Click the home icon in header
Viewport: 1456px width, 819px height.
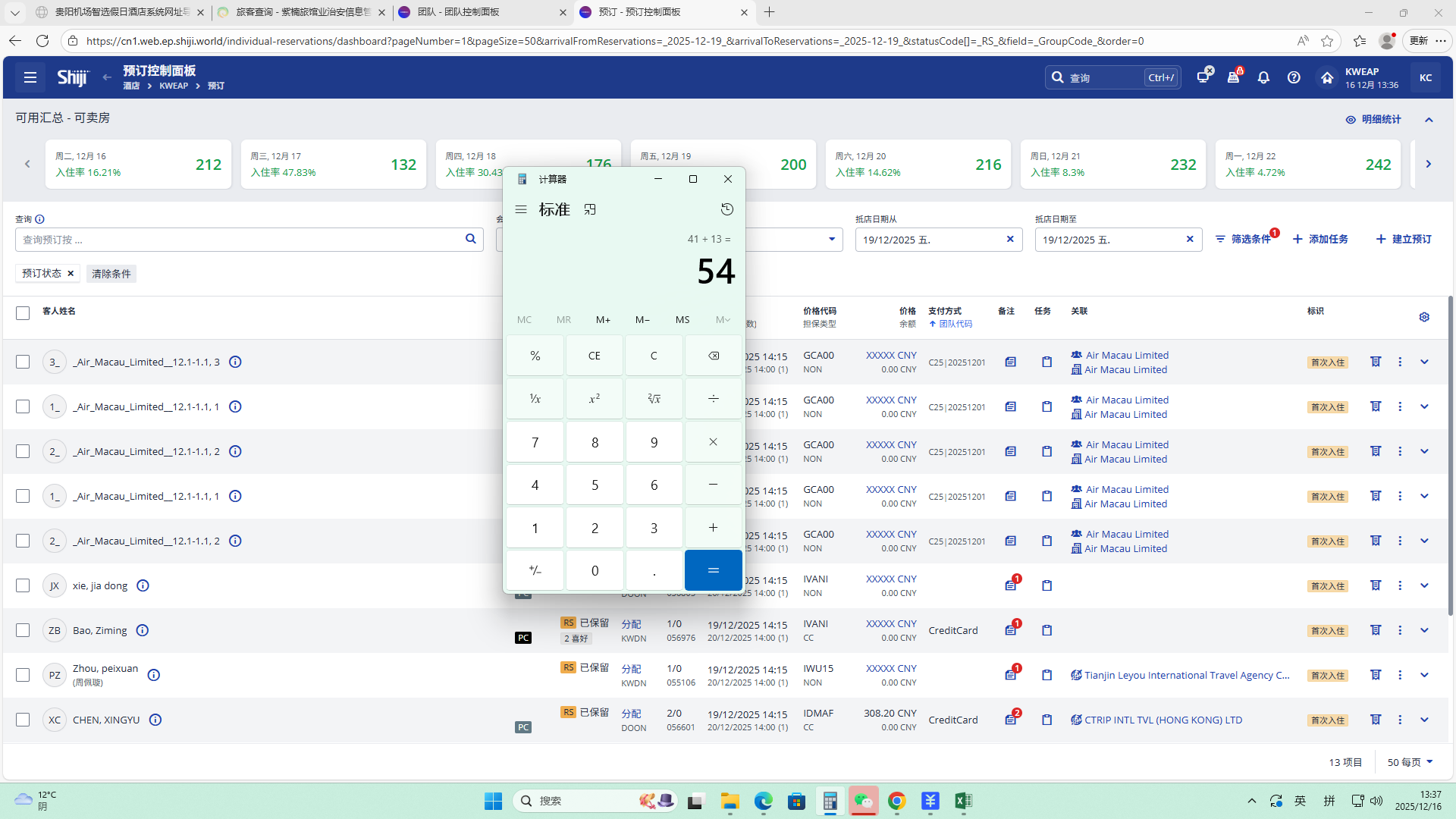click(1326, 77)
